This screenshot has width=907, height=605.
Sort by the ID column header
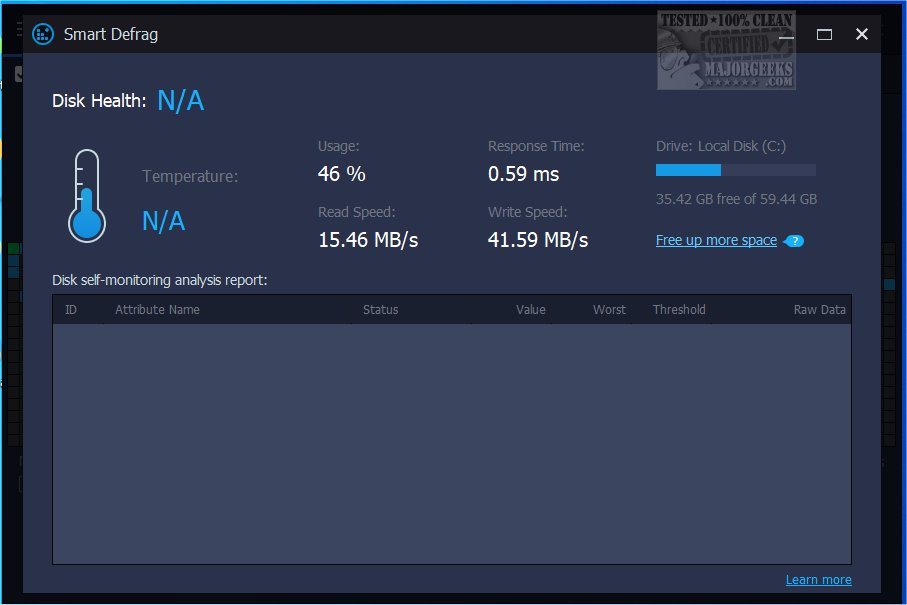(x=71, y=309)
